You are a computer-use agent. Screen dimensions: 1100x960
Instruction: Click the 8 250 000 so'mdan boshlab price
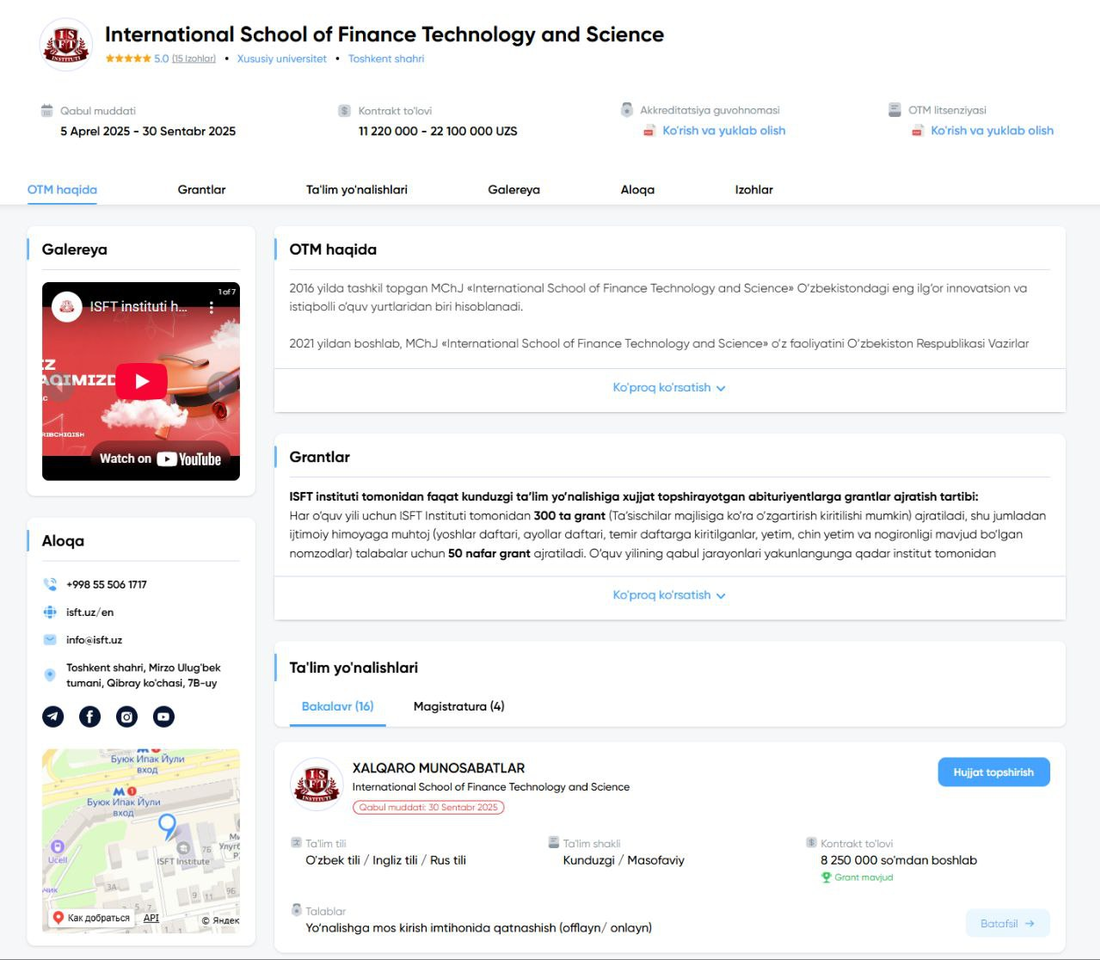pyautogui.click(x=899, y=860)
